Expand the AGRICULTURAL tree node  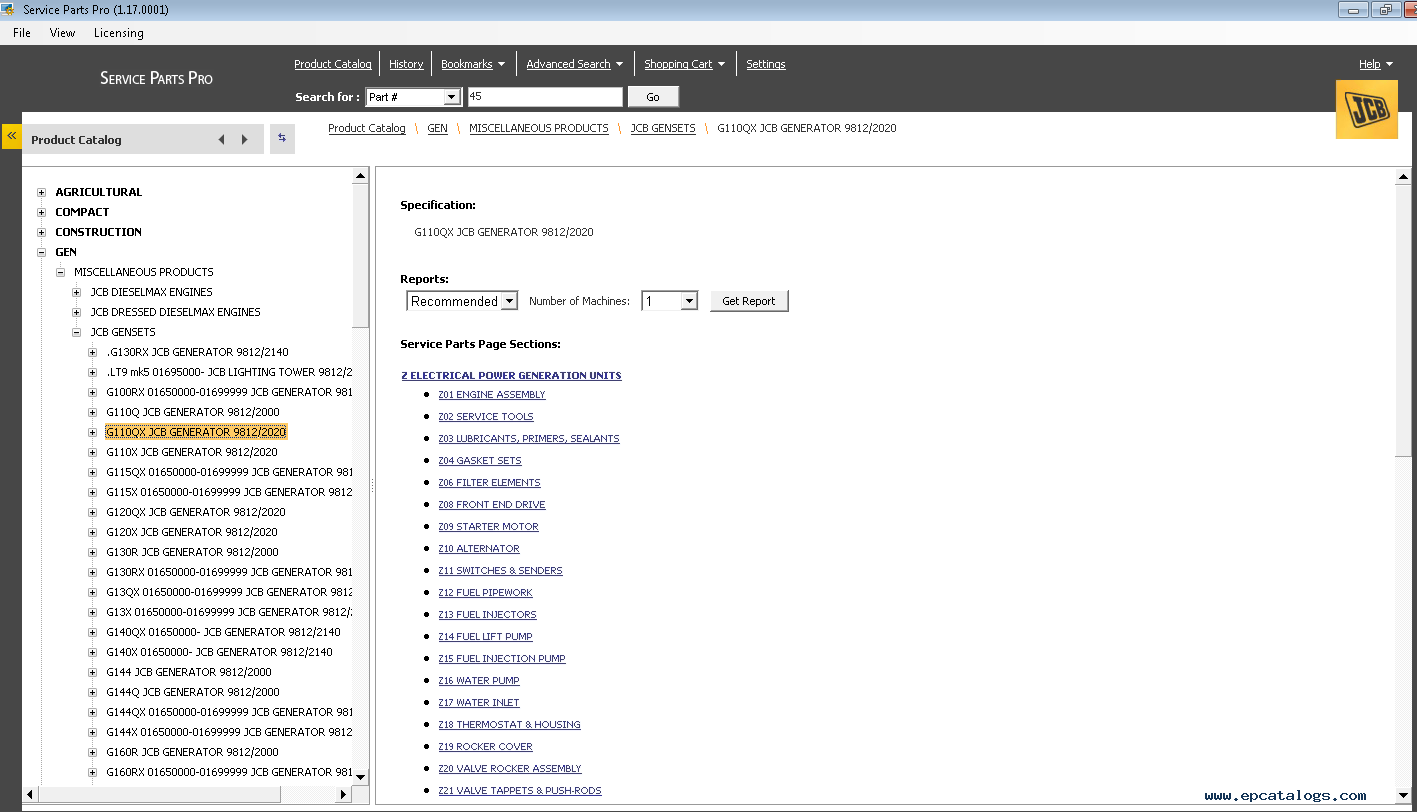[41, 192]
